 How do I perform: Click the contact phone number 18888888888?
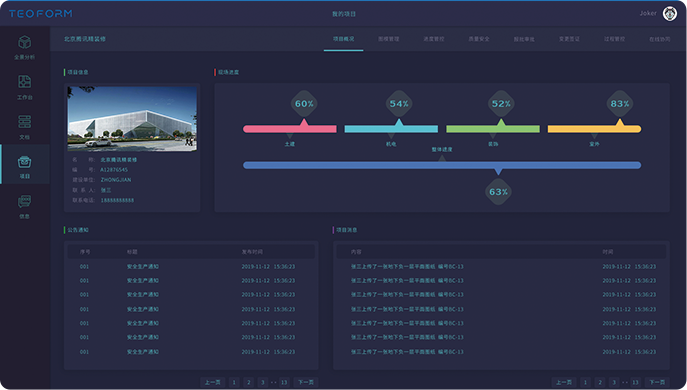point(117,200)
